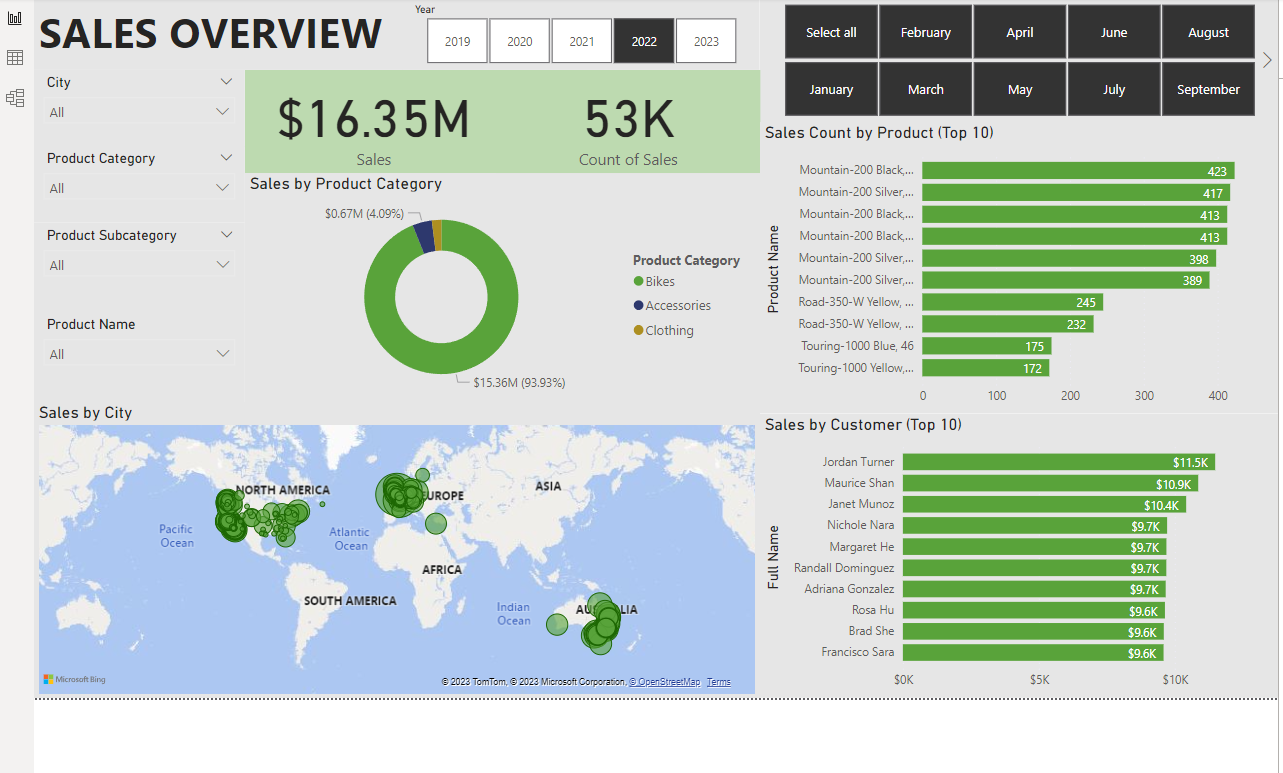Click the Select all month tile
This screenshot has height=773, width=1283.
pyautogui.click(x=831, y=32)
